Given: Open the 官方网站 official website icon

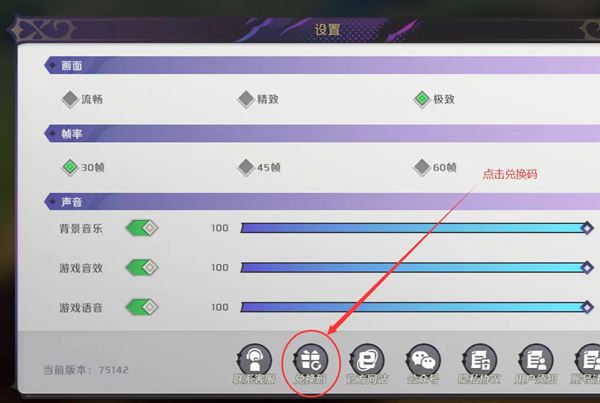Looking at the screenshot, I should click(x=367, y=361).
